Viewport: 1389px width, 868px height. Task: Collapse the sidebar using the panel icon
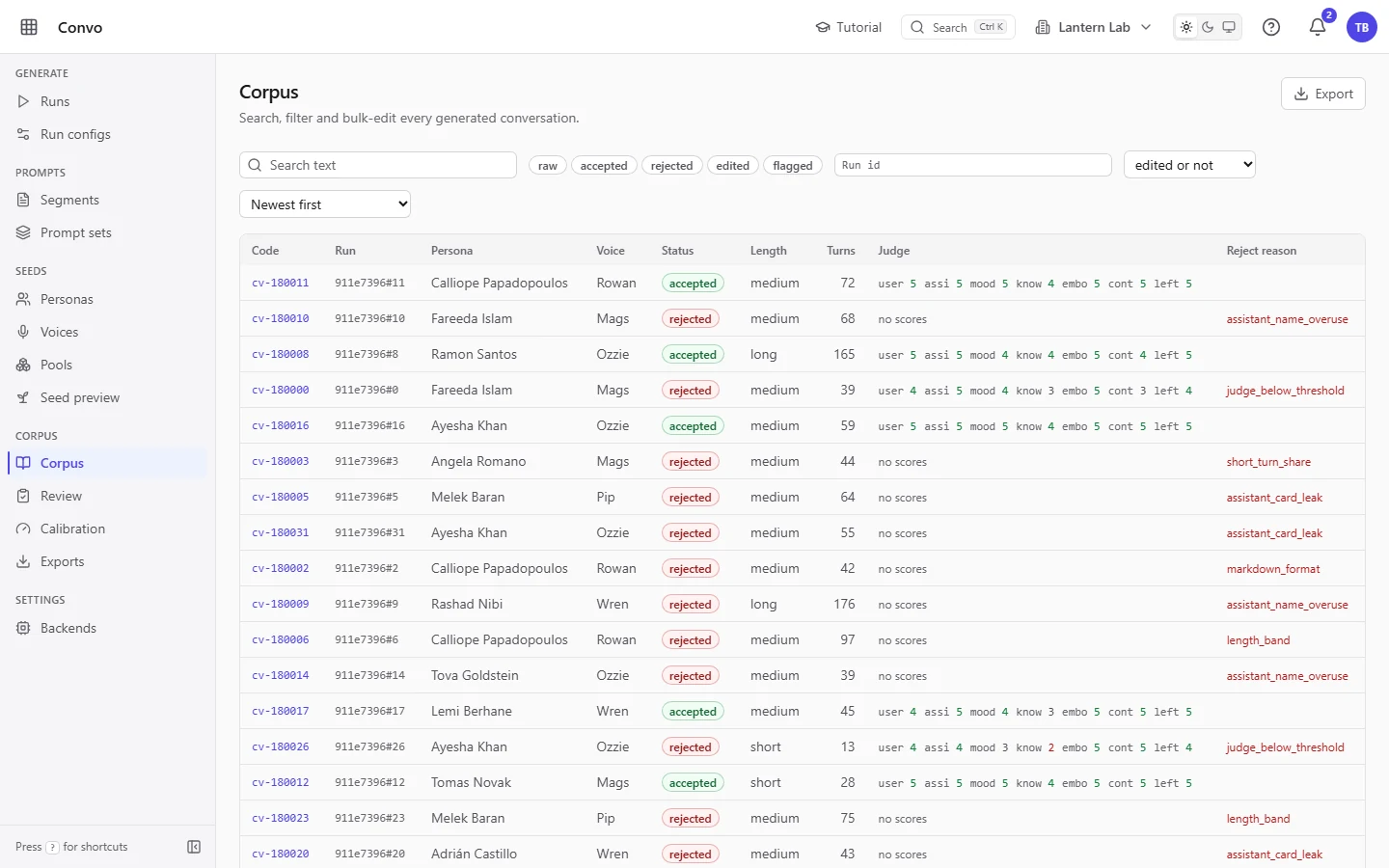pos(194,847)
